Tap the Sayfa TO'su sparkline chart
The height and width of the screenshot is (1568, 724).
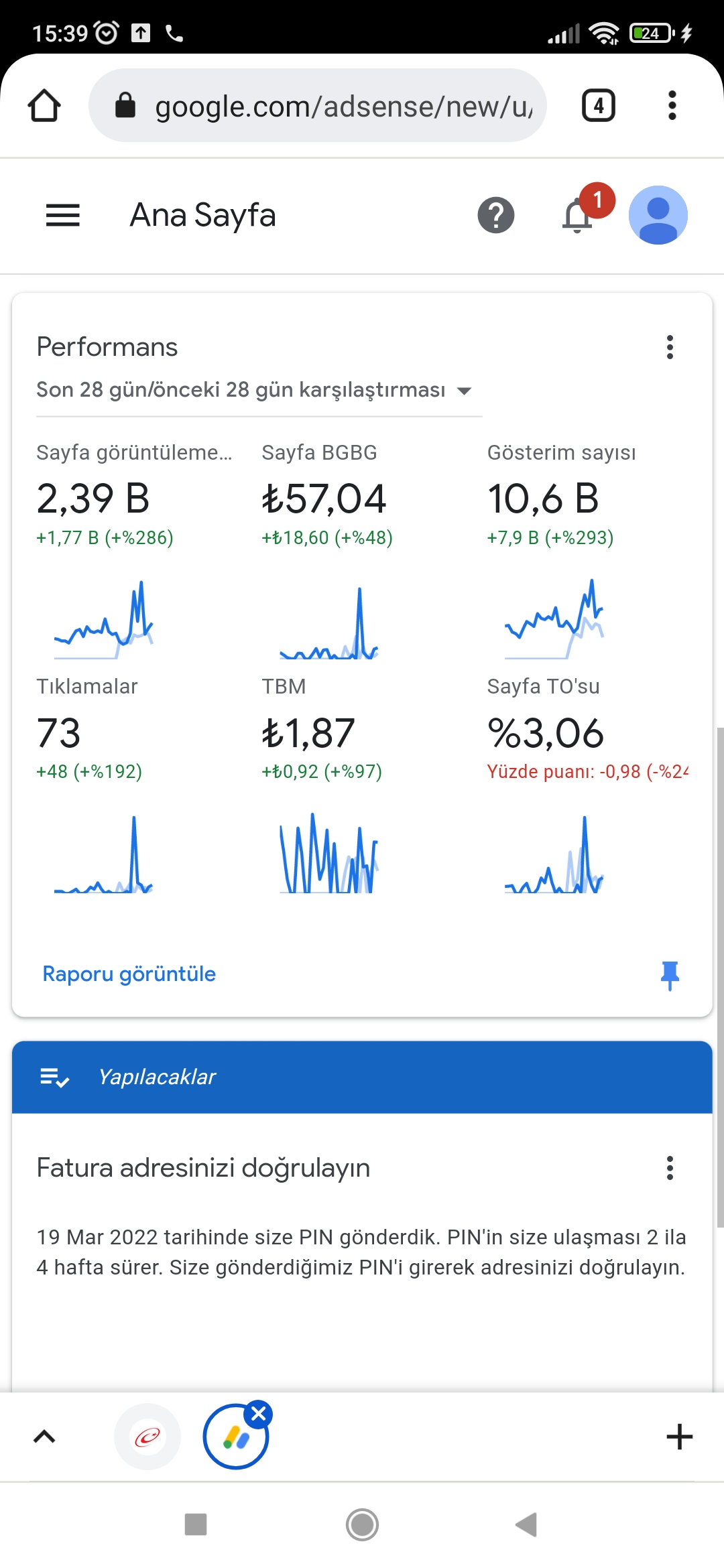[554, 854]
